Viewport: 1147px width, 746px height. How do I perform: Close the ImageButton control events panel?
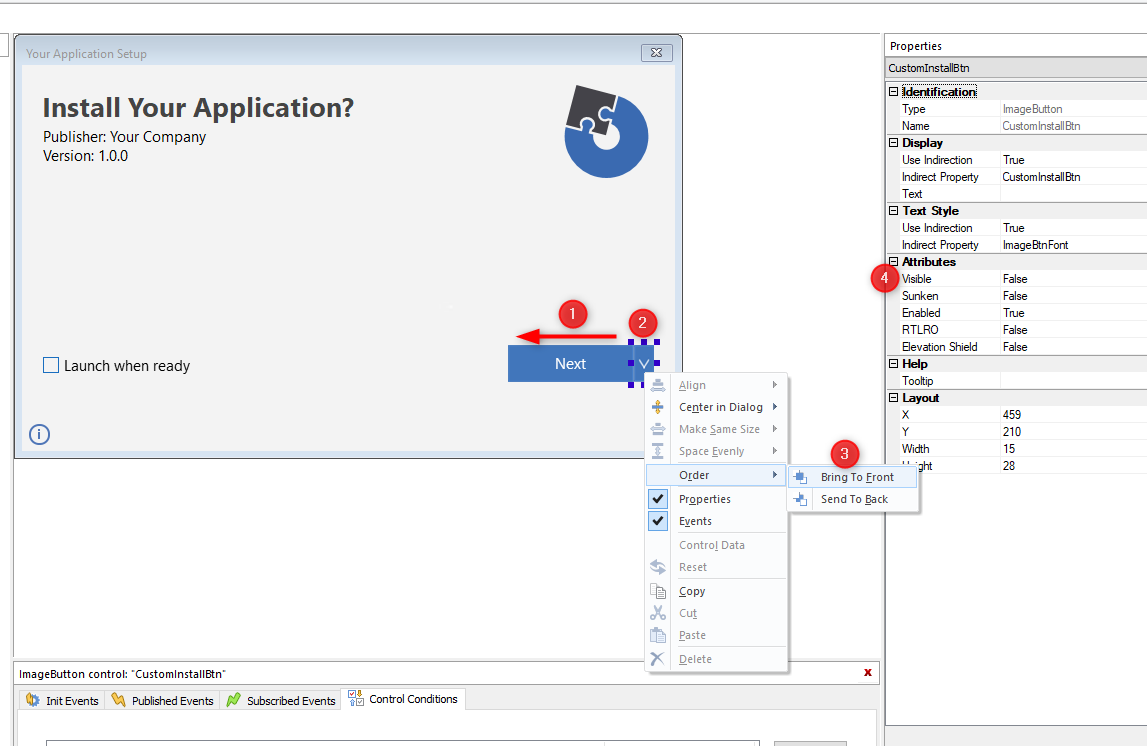point(867,673)
